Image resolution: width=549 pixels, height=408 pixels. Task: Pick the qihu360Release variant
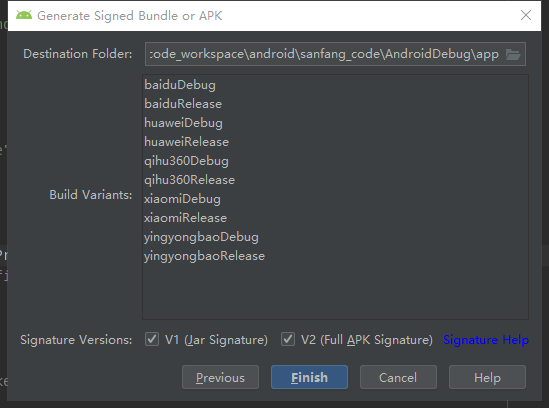(335, 180)
